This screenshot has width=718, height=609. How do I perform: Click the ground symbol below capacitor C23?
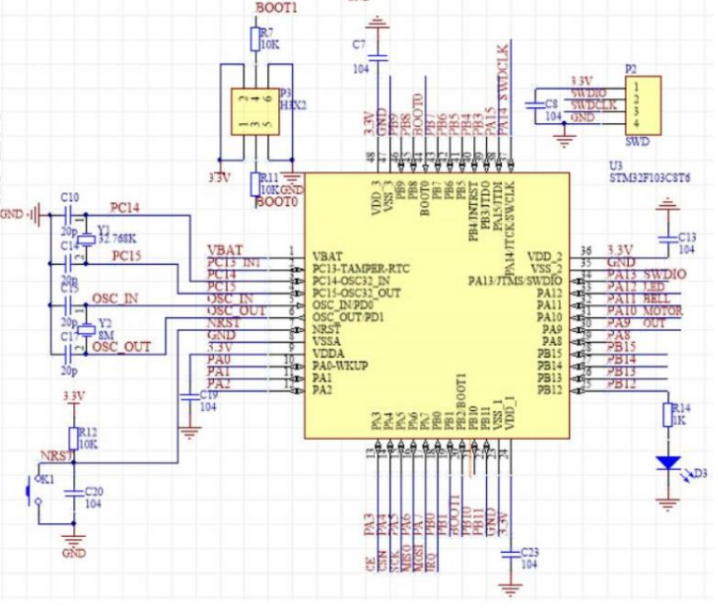click(x=510, y=590)
